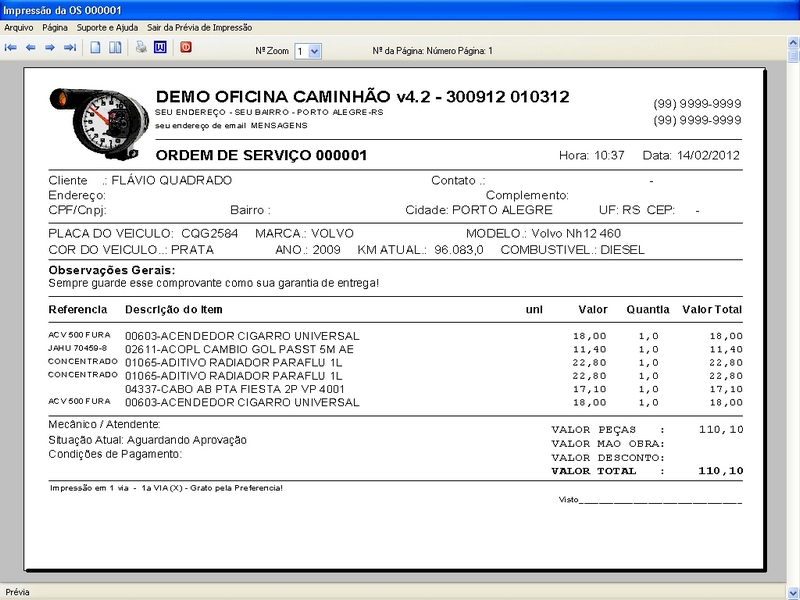Click the ORDEM DE SERVIÇO 000001 heading
The image size is (800, 600).
coord(261,156)
